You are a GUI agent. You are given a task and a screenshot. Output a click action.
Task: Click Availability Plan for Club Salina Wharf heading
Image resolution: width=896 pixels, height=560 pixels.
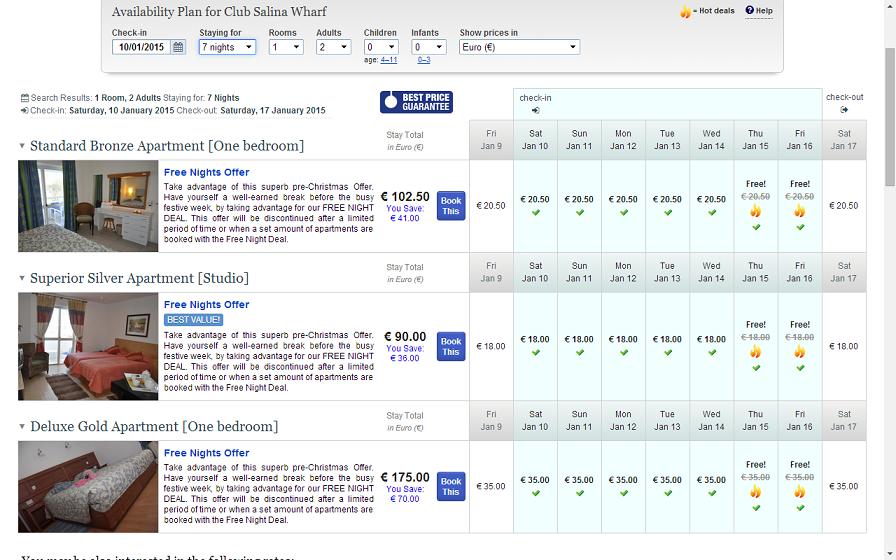tap(219, 11)
